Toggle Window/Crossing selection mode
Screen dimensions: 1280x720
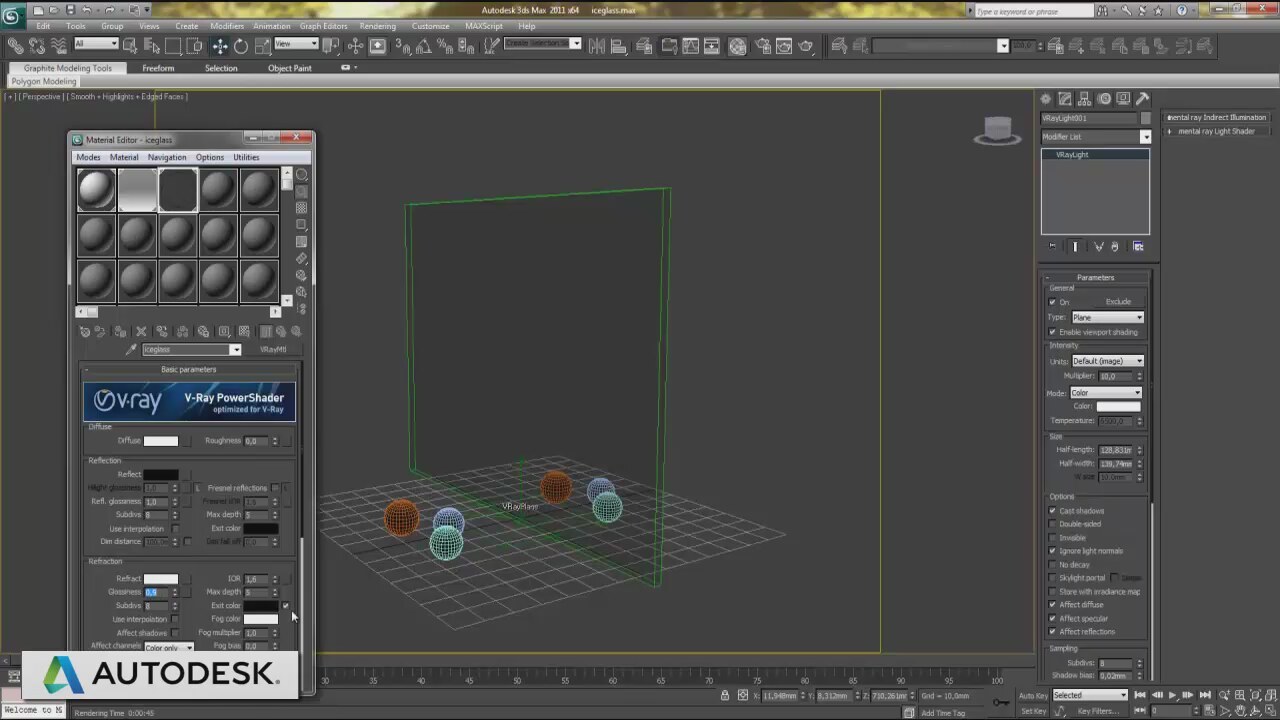[x=194, y=46]
